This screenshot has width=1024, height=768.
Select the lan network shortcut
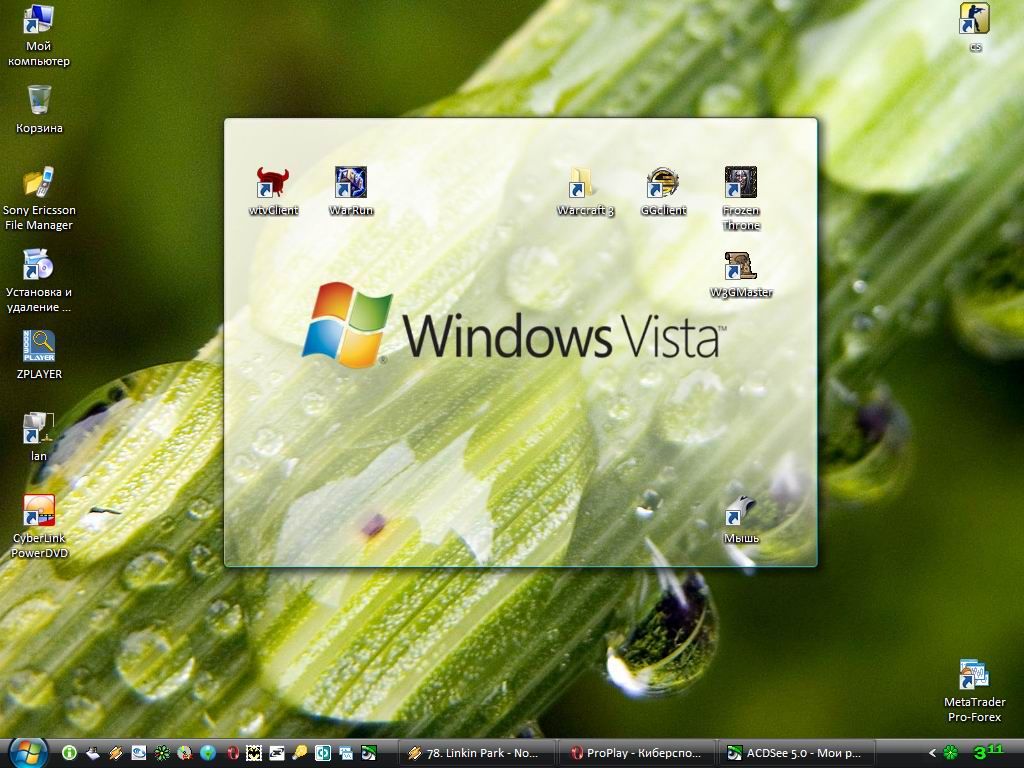coord(39,437)
